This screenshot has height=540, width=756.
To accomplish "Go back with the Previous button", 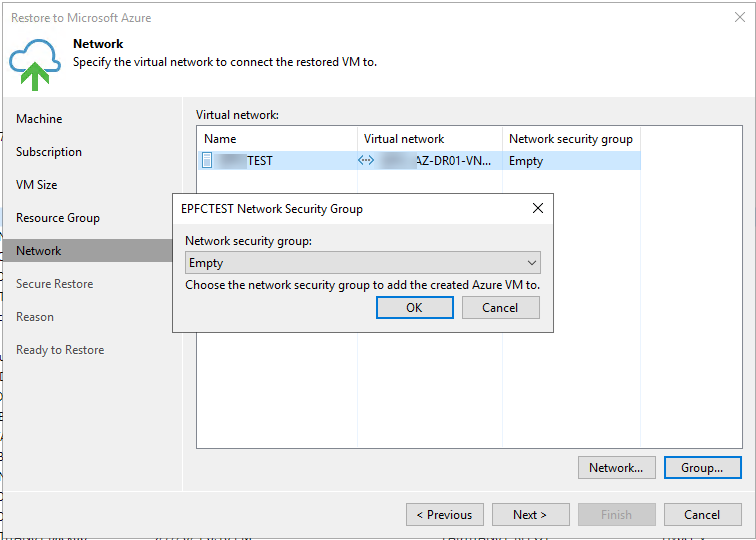I will click(x=445, y=515).
